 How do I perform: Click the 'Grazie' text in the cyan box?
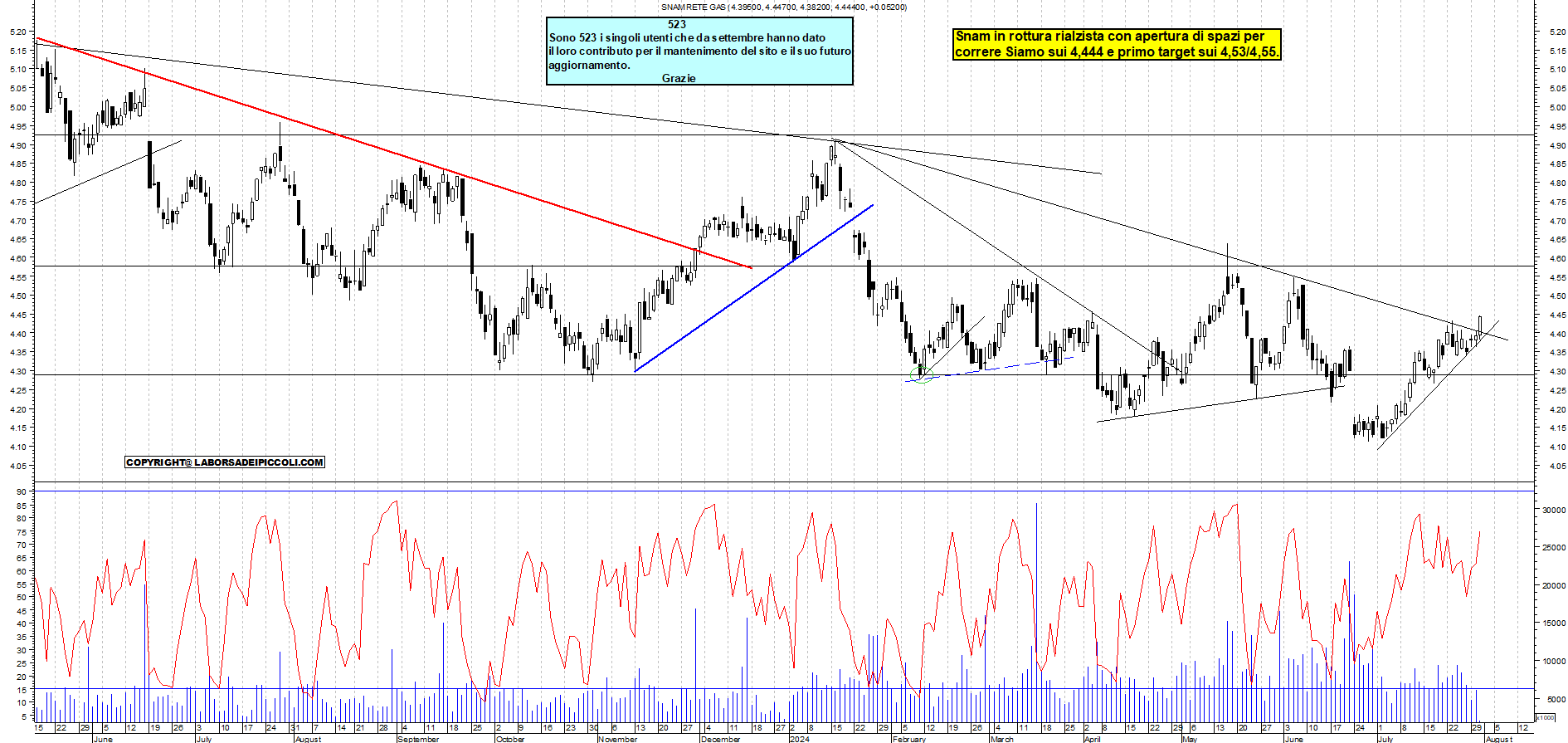pos(679,78)
